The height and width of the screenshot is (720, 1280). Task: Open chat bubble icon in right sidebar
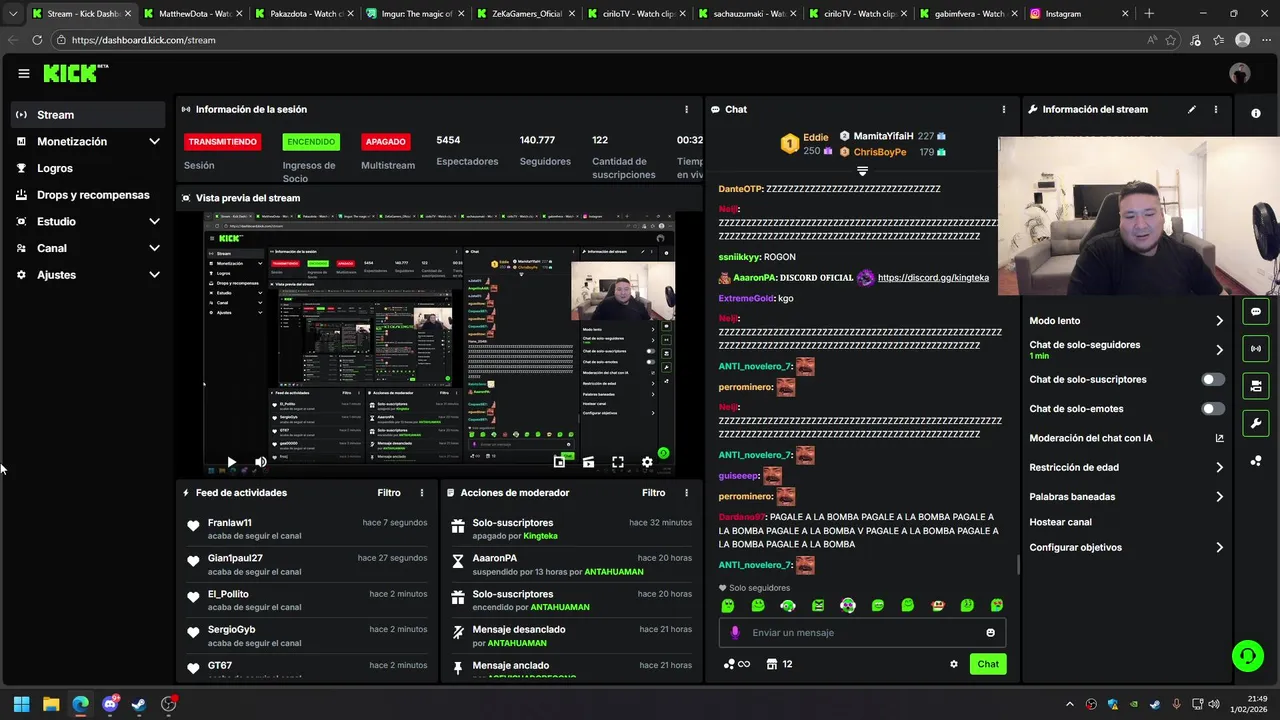(1256, 311)
